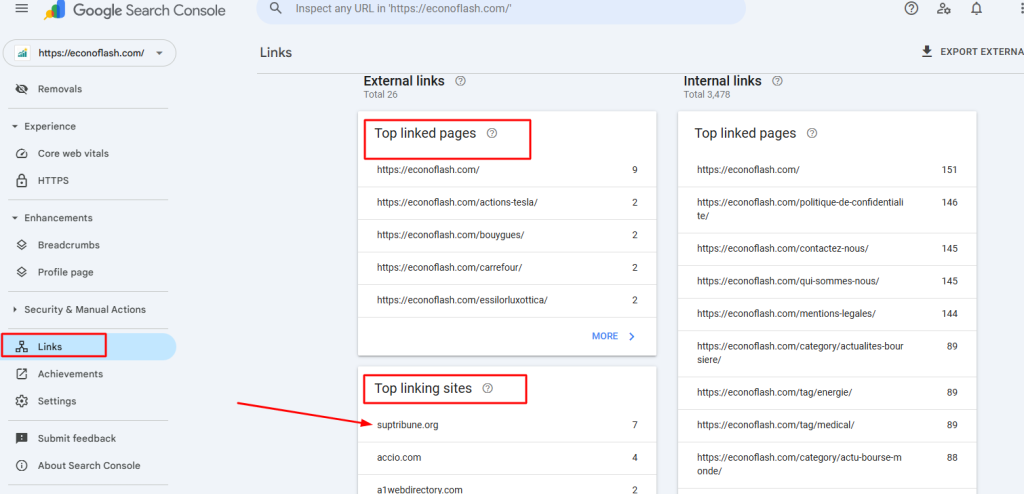Click the About Search Console info icon
The width and height of the screenshot is (1024, 494).
pyautogui.click(x=22, y=465)
